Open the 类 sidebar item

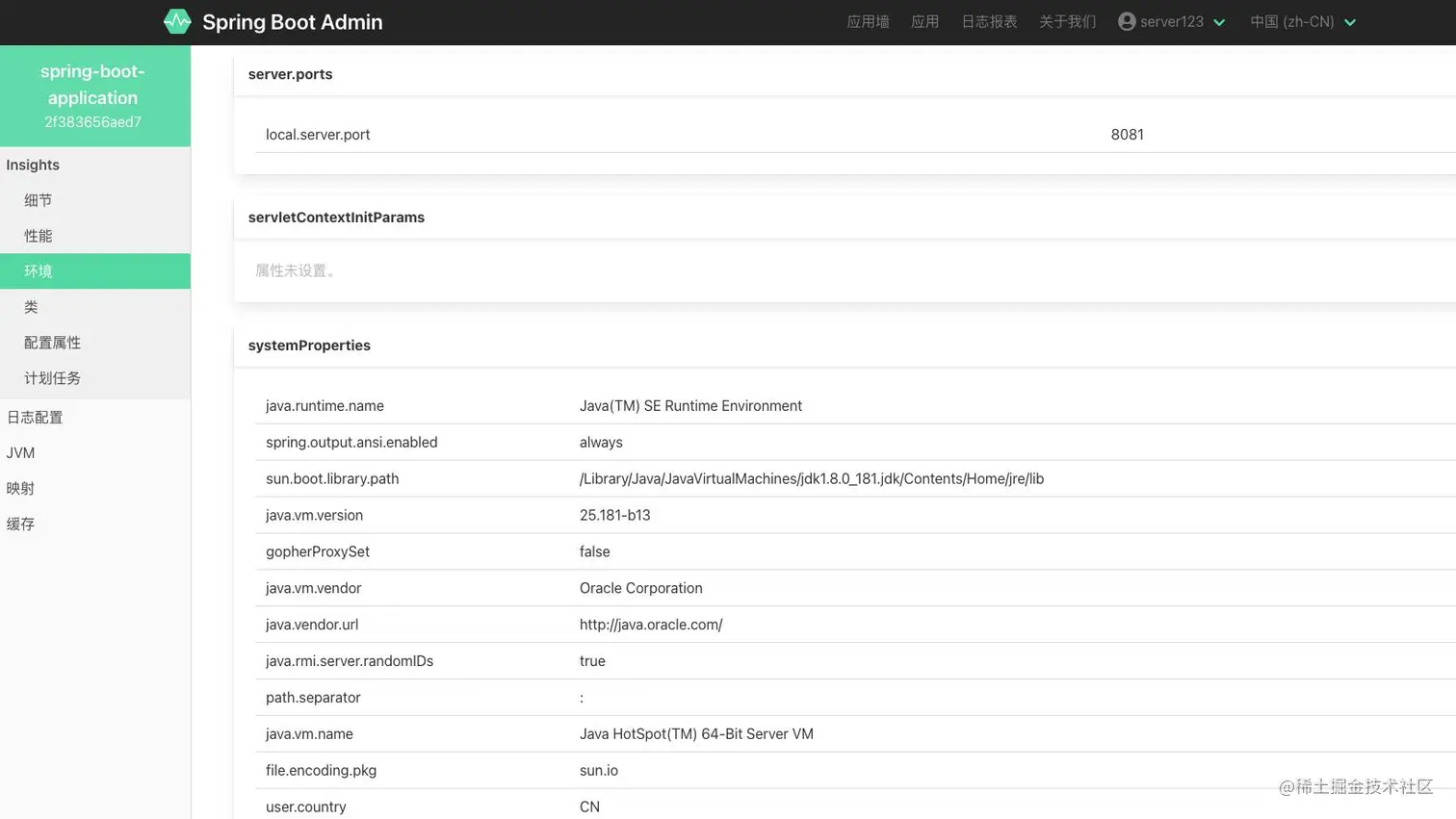[x=95, y=307]
